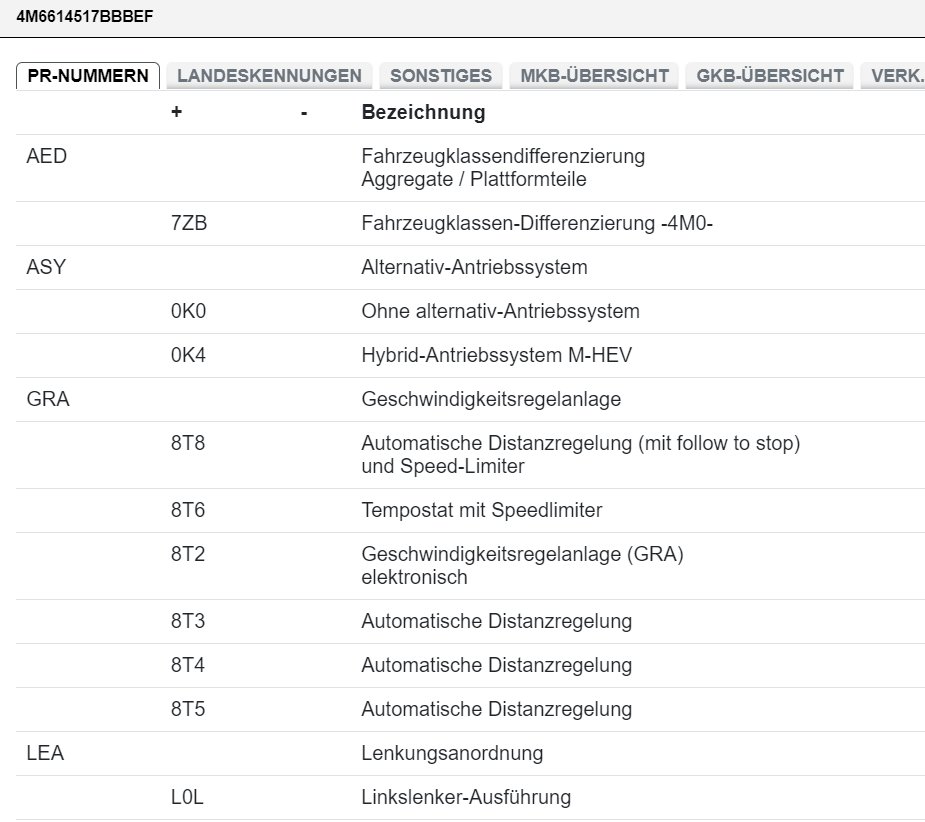The width and height of the screenshot is (925, 822).
Task: Click PR code 0K0
Action: pos(188,312)
